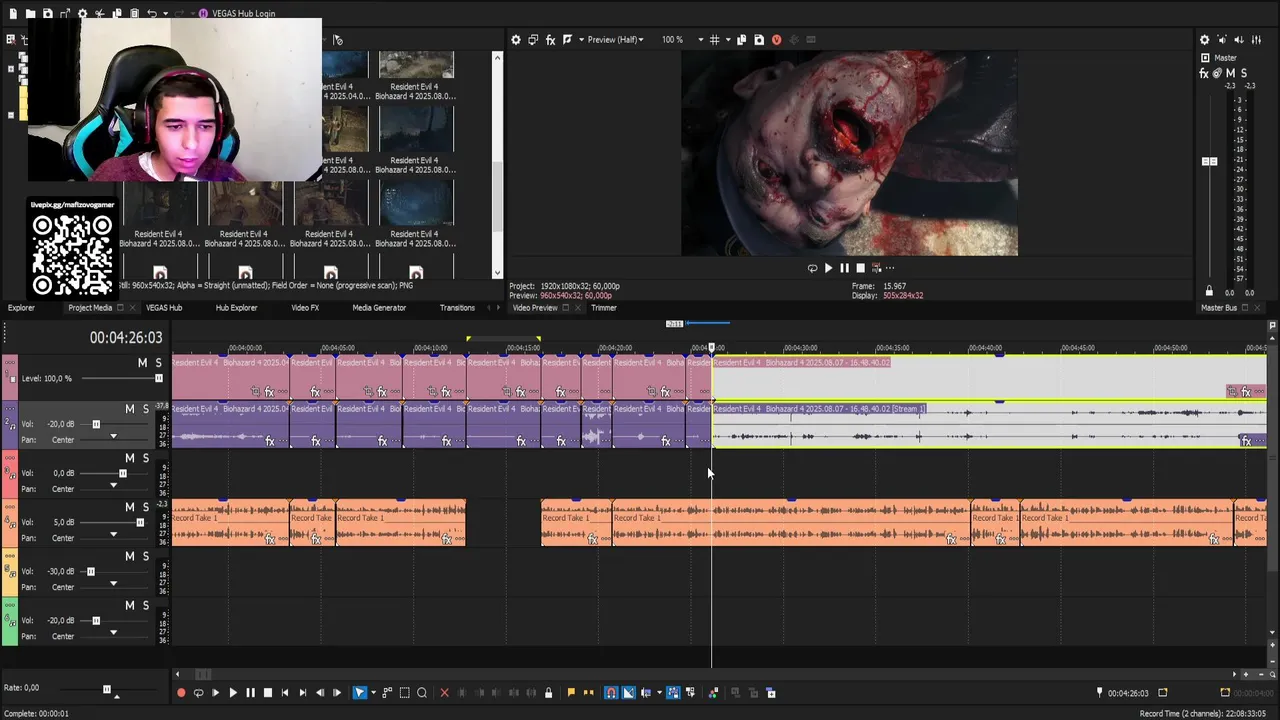
Task: Switch to the Explorer tab
Action: [x=21, y=308]
